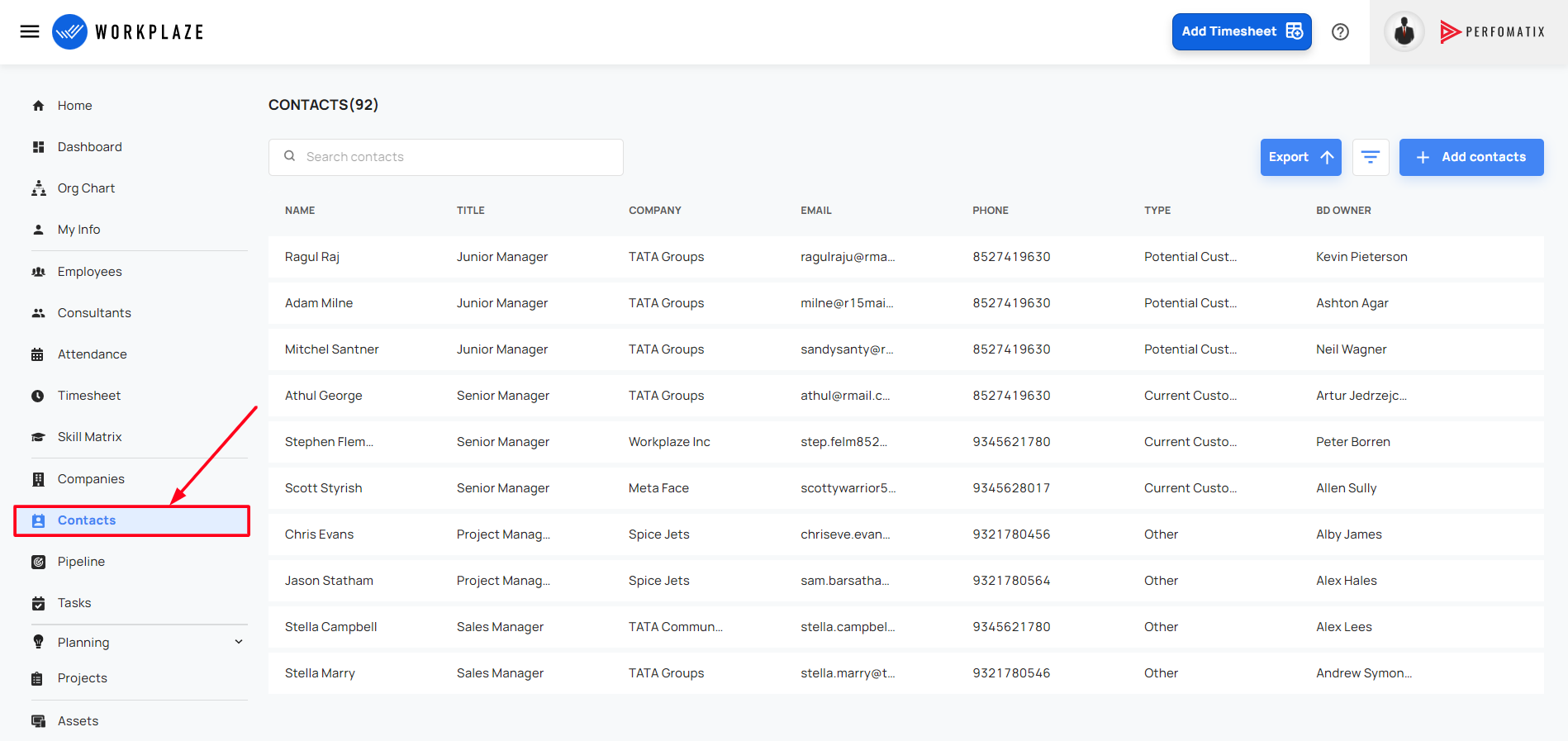1568x741 pixels.
Task: Click the Attendance calendar icon
Action: 38,354
